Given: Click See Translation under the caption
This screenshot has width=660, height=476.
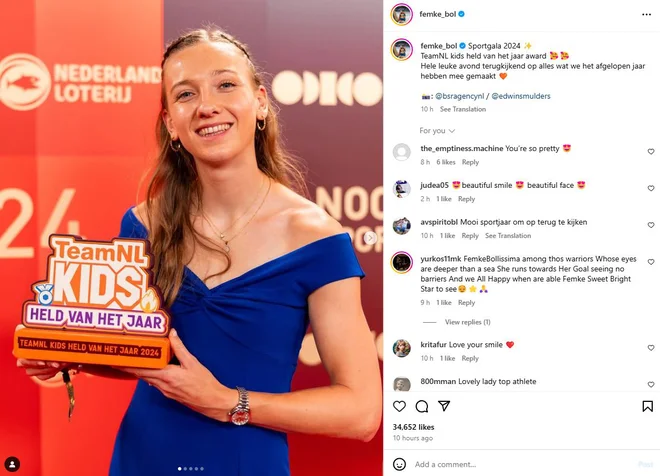Looking at the screenshot, I should coord(463,109).
